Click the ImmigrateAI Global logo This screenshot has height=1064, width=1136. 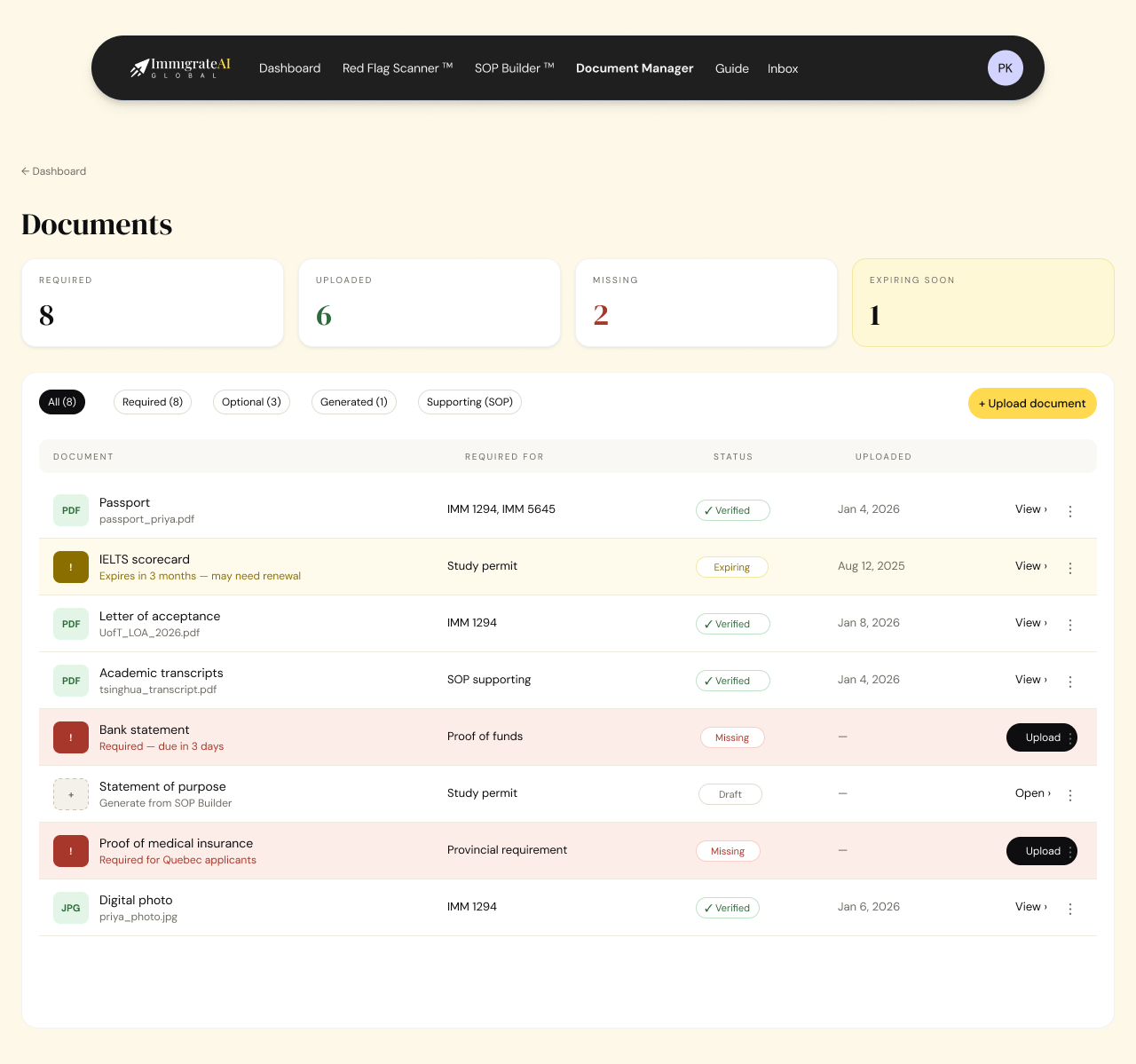pos(180,68)
